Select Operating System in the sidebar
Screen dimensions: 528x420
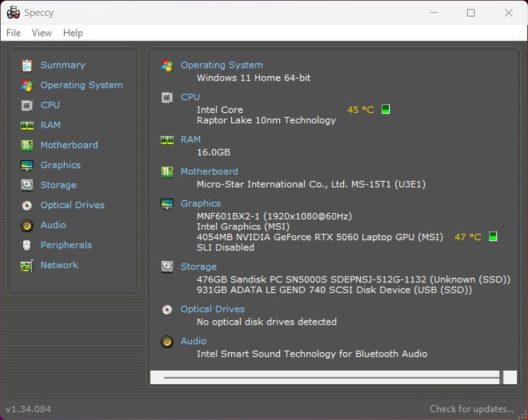pos(81,85)
